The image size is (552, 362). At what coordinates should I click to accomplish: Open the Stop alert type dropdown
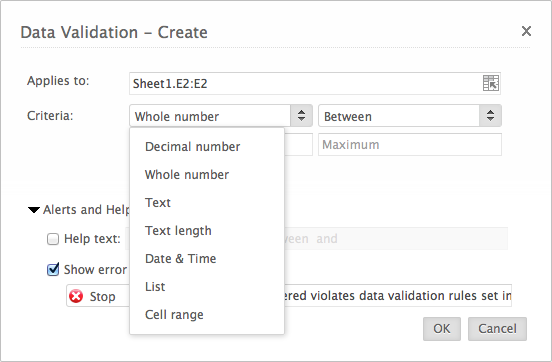coord(99,296)
